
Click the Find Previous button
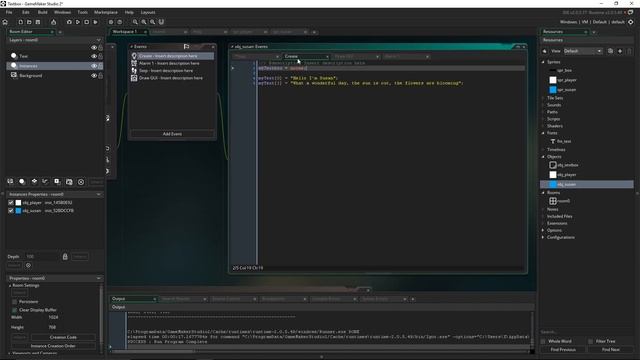coord(563,350)
